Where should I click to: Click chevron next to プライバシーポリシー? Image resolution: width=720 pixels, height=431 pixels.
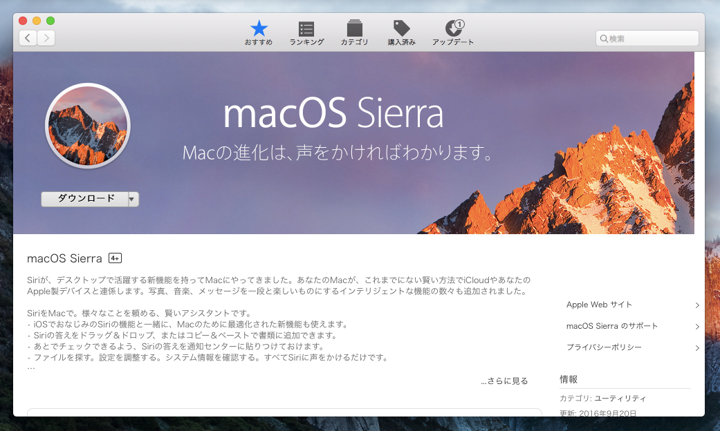coord(697,348)
